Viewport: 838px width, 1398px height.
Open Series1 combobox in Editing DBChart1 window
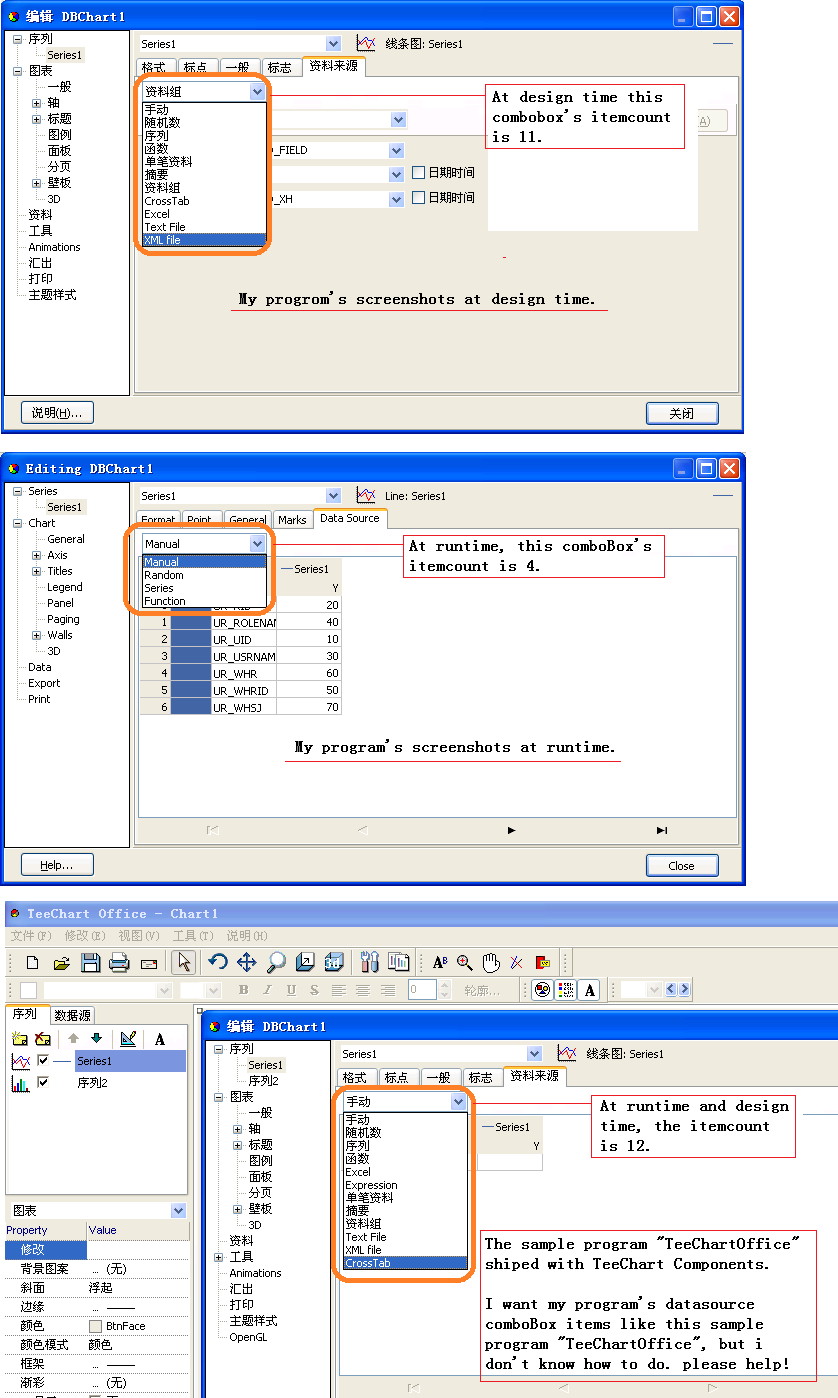(x=240, y=495)
